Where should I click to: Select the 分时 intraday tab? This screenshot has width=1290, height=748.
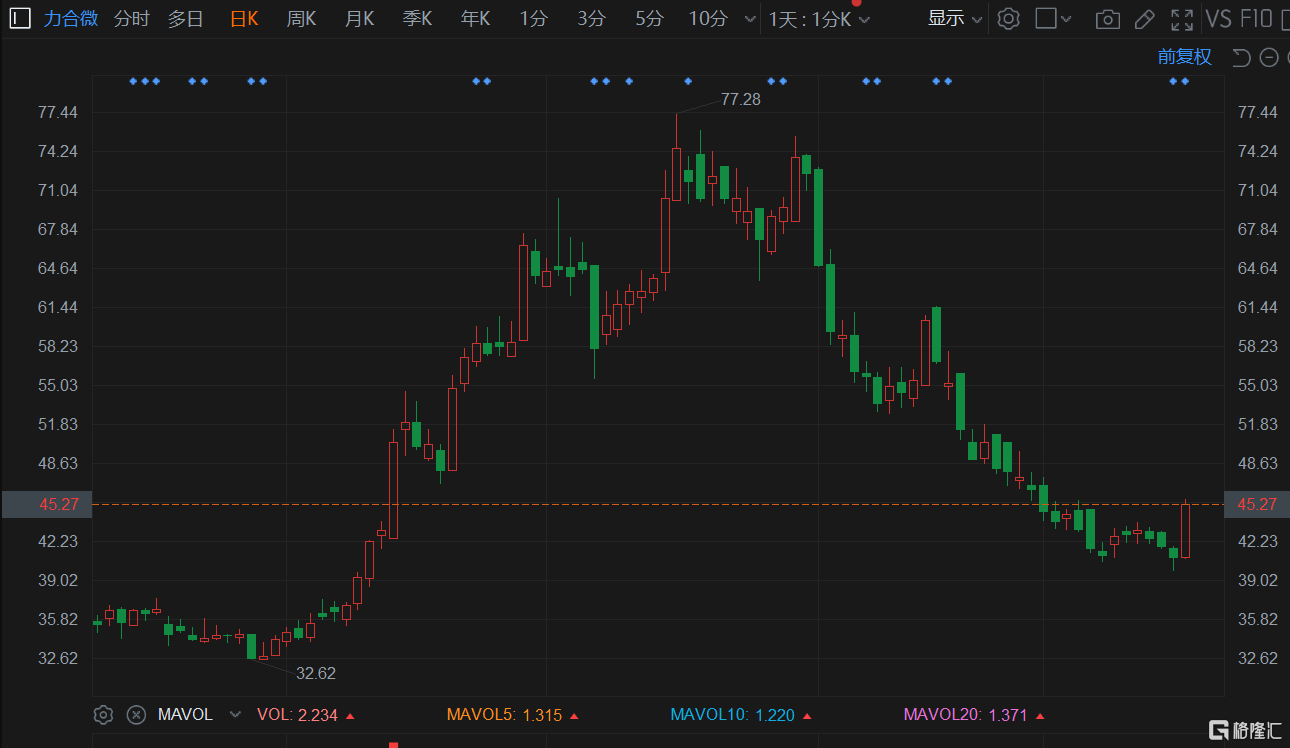[131, 18]
